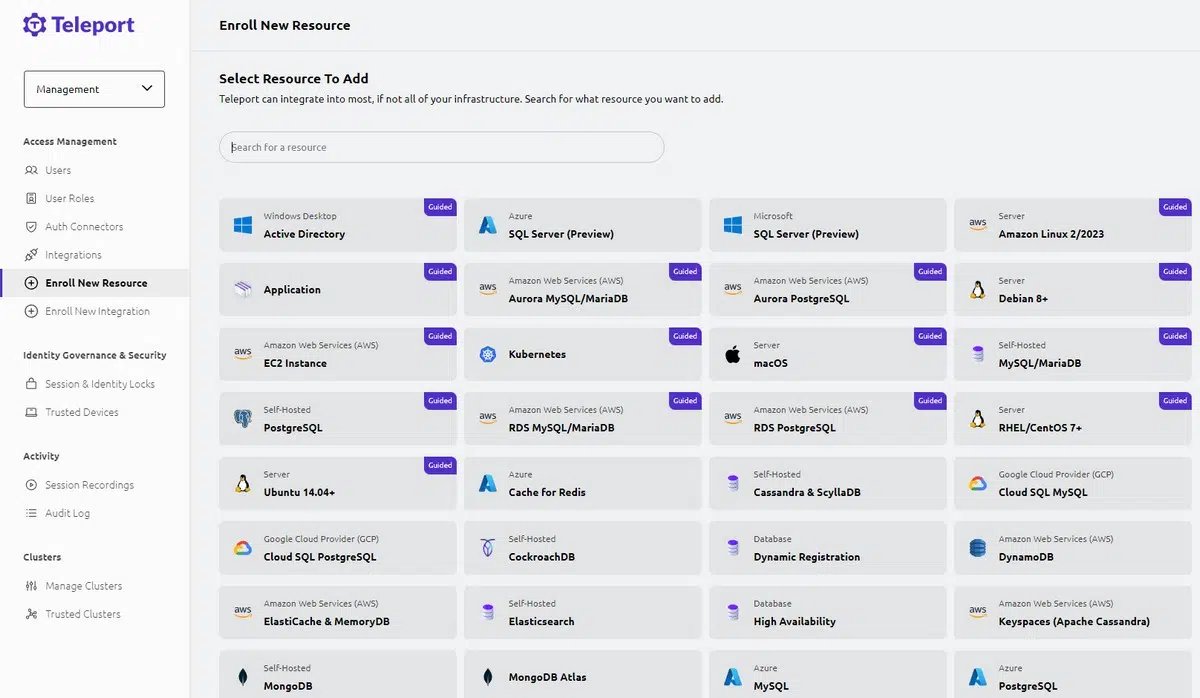Click the Teleport logo icon
Image resolution: width=1200 pixels, height=698 pixels.
(x=34, y=25)
